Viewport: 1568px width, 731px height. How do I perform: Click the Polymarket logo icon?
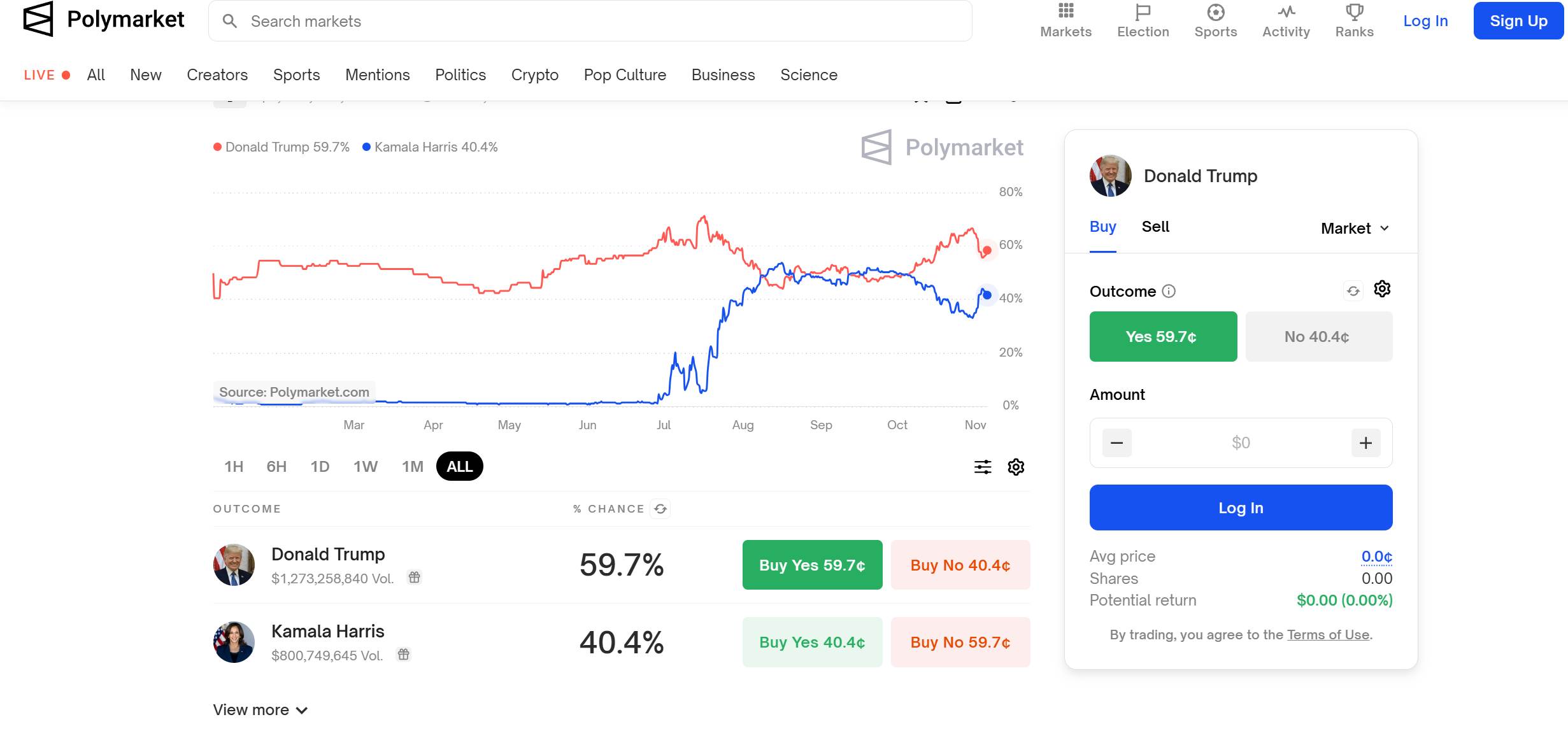point(38,19)
